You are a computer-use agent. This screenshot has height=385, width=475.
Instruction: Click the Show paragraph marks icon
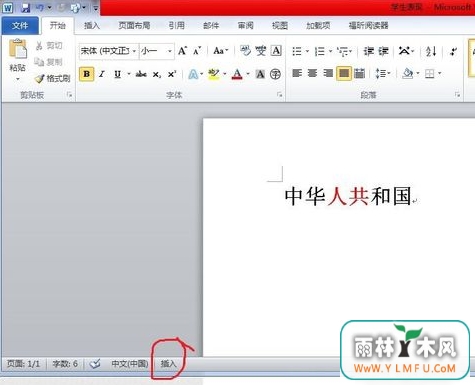pos(453,52)
